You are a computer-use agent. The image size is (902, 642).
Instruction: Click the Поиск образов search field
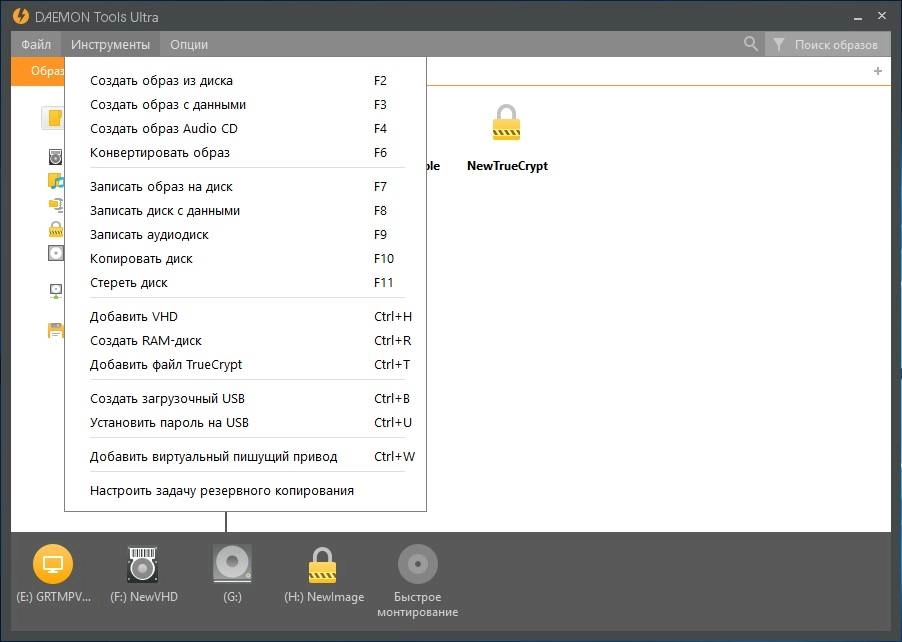coord(835,44)
